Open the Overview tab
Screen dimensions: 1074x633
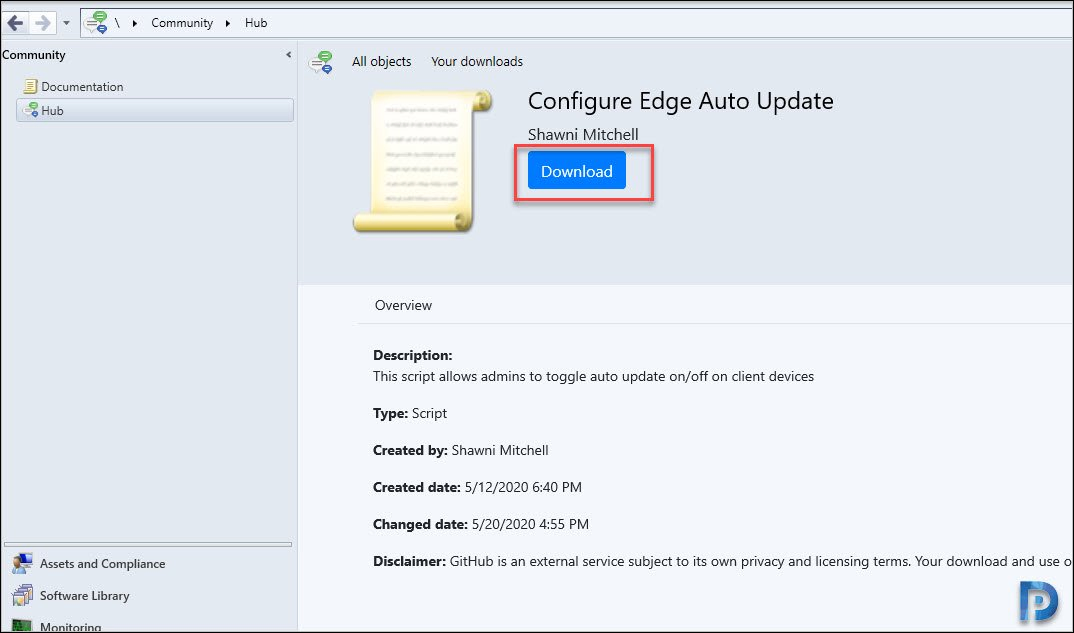(403, 305)
